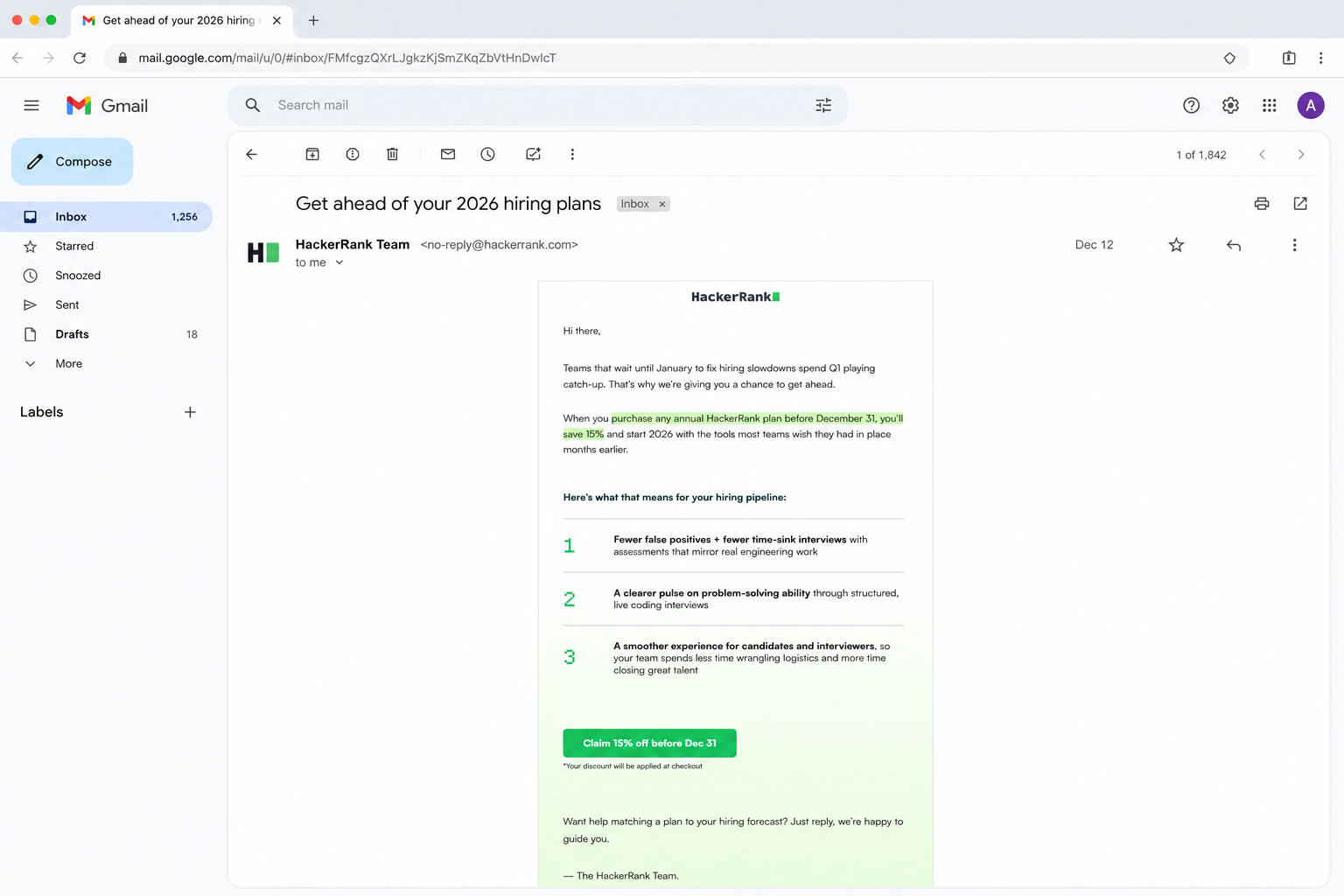Click the highlighted 'save 15%' text
Screen dimensions: 1344x896
pos(584,434)
